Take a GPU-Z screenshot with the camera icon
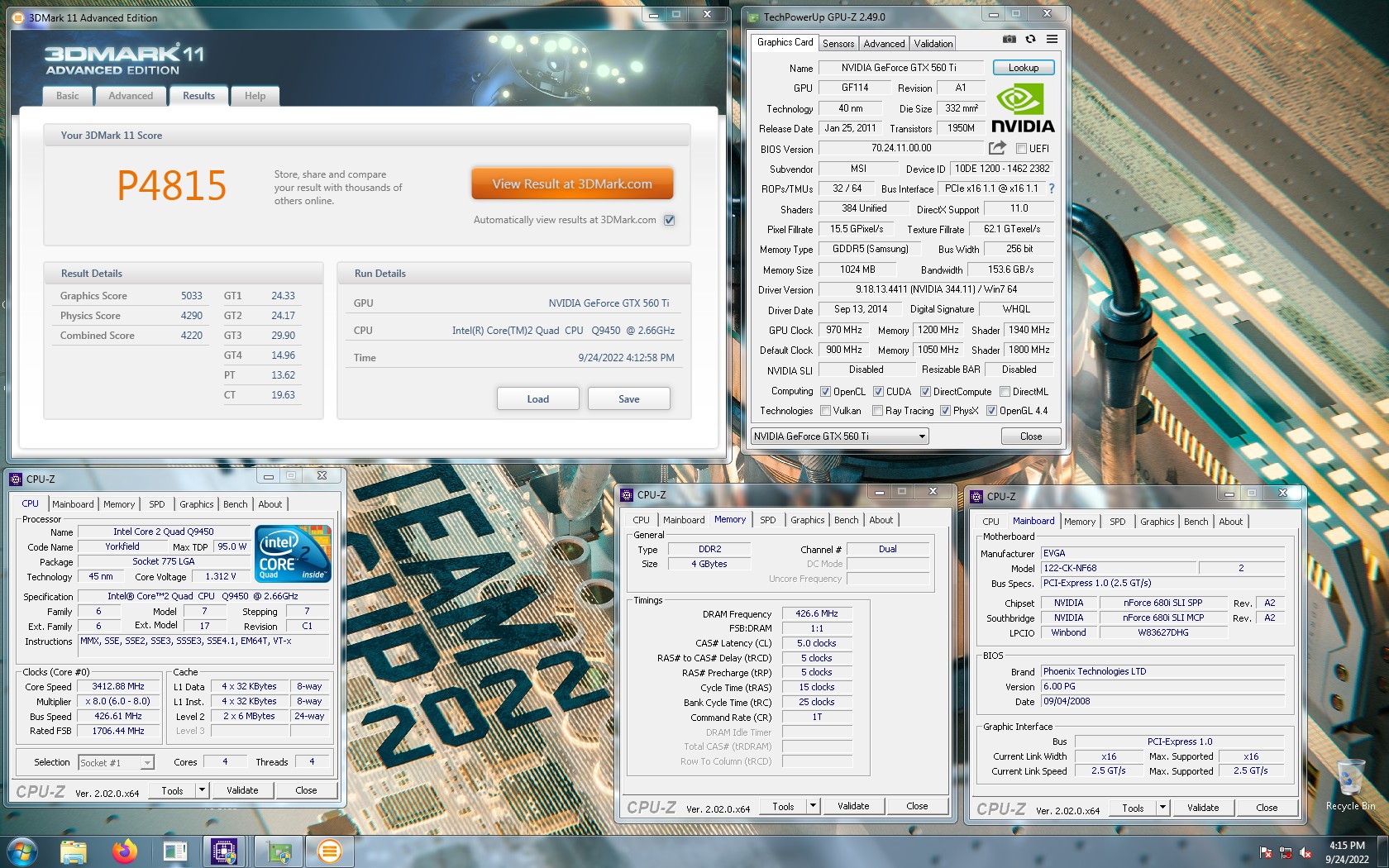Screen dimensions: 1389x868 pos(1010,39)
